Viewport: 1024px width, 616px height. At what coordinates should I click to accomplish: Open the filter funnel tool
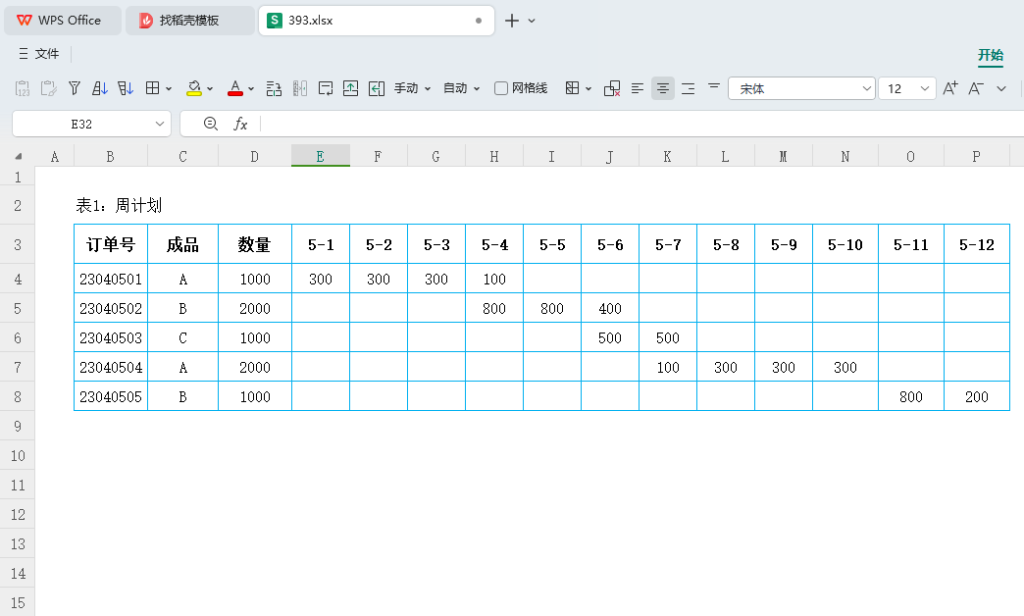tap(74, 88)
